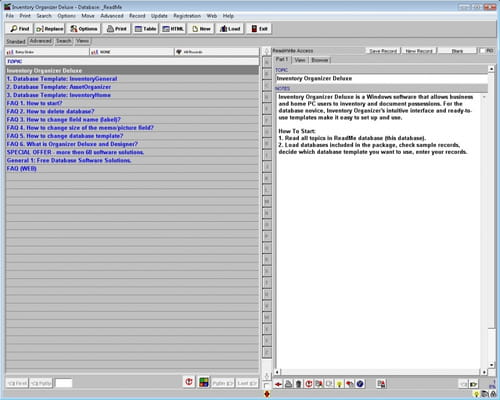Click the light bulb icon in the status corner
500x400 pixels.
pos(476,394)
